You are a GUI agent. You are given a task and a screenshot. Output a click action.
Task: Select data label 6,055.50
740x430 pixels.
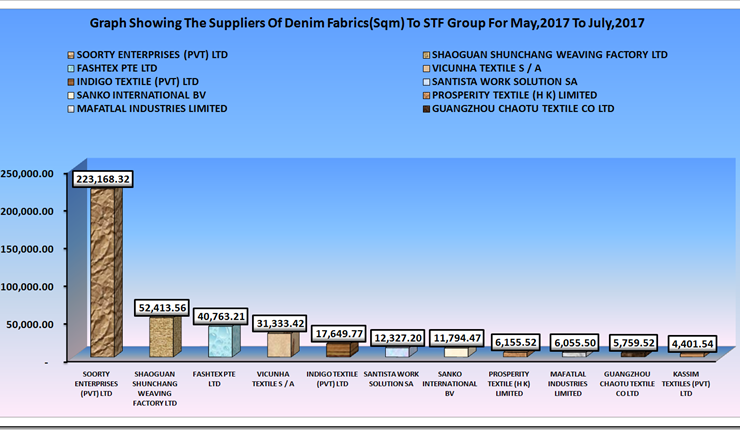coord(575,343)
